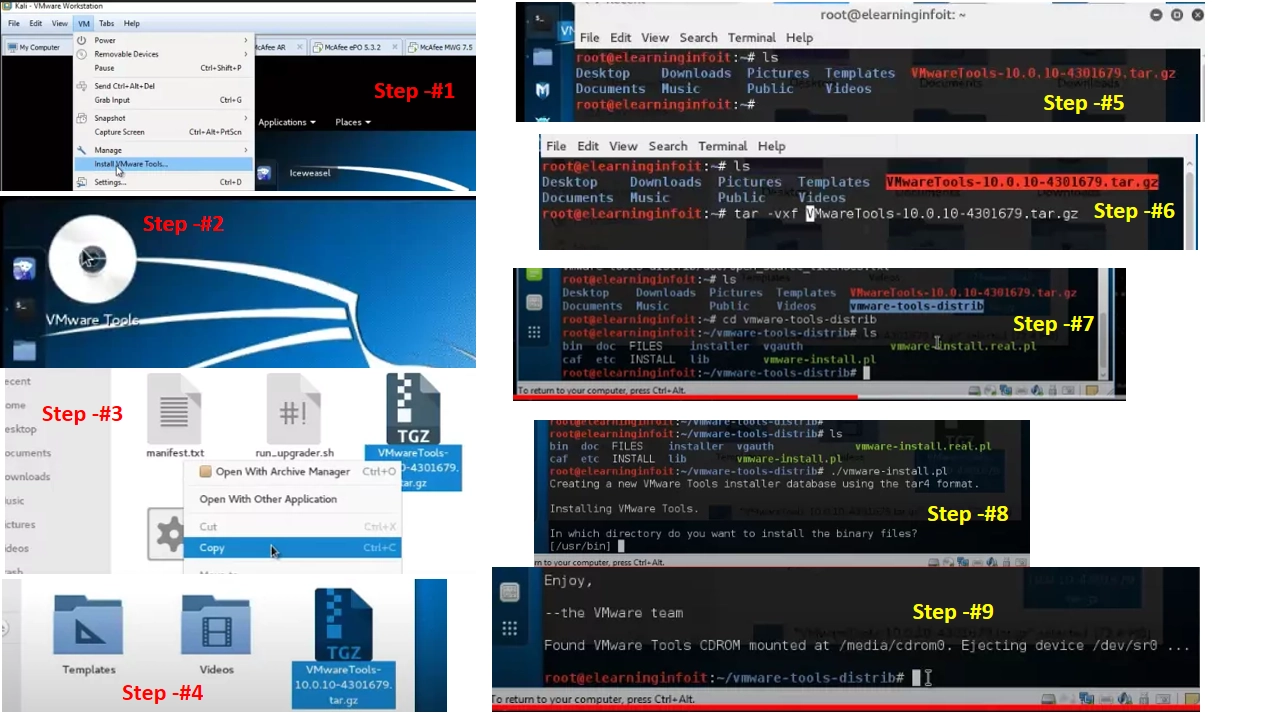Select the run_upgrader.sh script file icon
This screenshot has width=1280, height=720.
tap(294, 409)
